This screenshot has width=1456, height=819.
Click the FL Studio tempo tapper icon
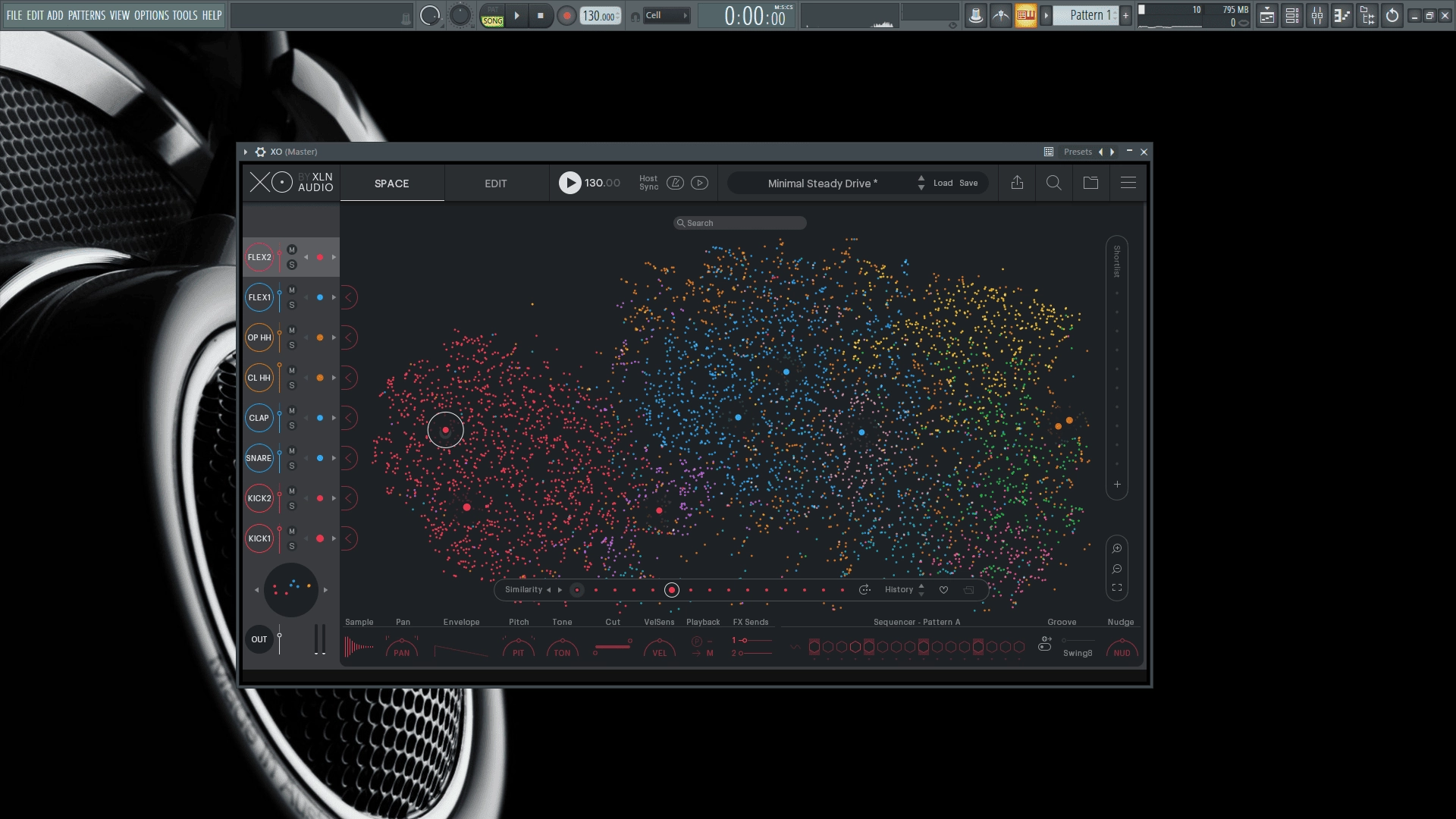1000,15
